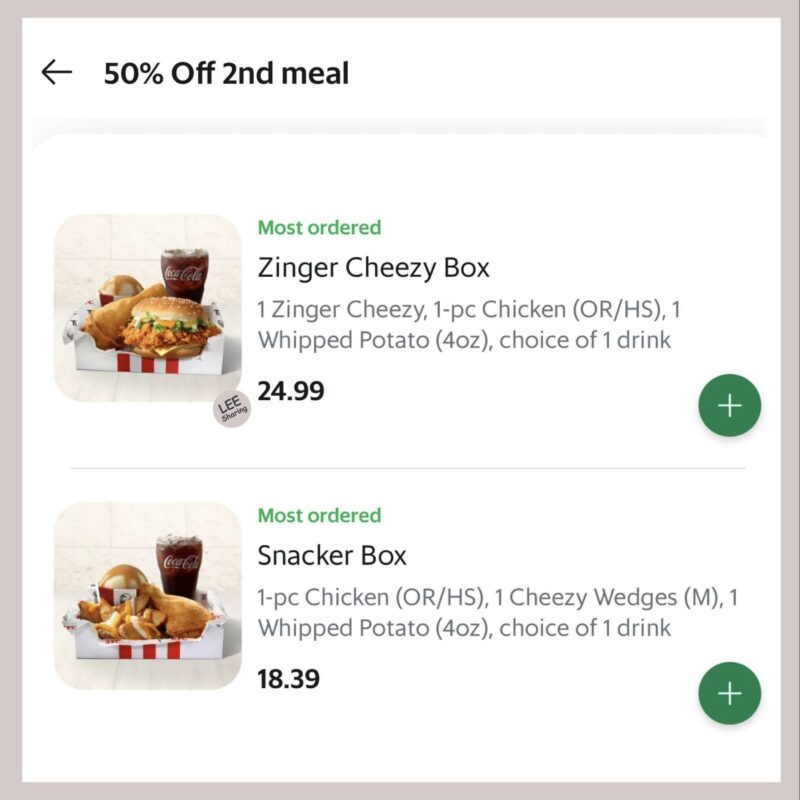
Task: Tap Coca-Cola cup in Snacker Box image
Action: tap(179, 565)
